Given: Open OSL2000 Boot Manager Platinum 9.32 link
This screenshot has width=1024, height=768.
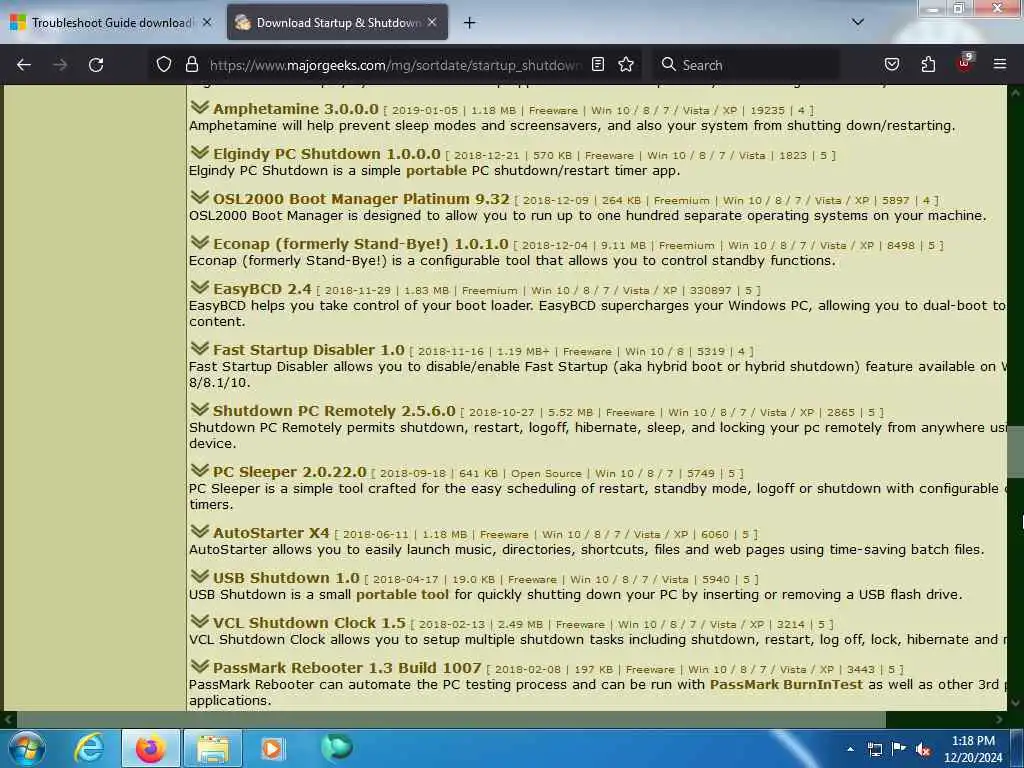Looking at the screenshot, I should pyautogui.click(x=360, y=199).
